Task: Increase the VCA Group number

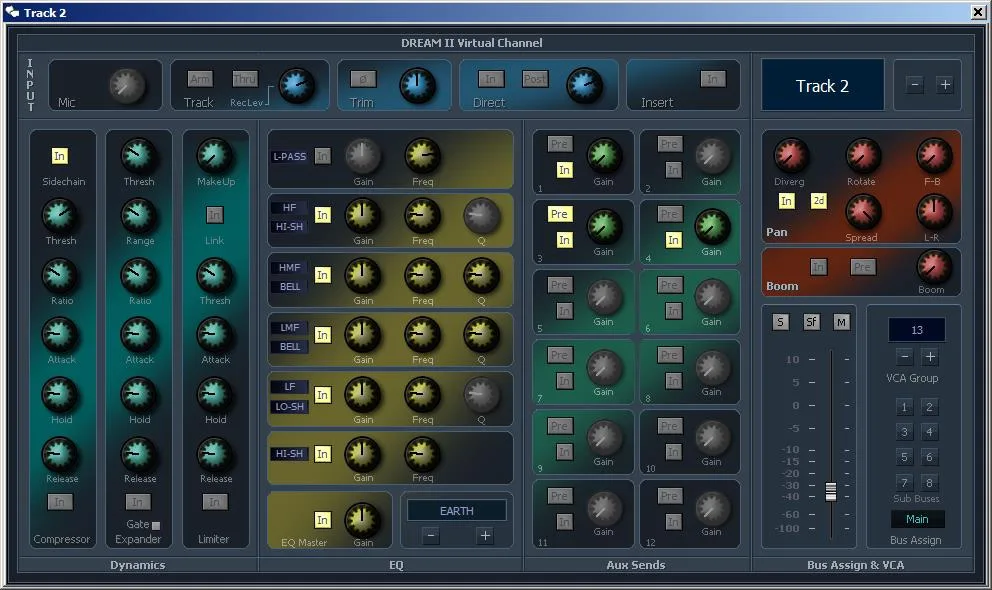Action: pyautogui.click(x=930, y=357)
